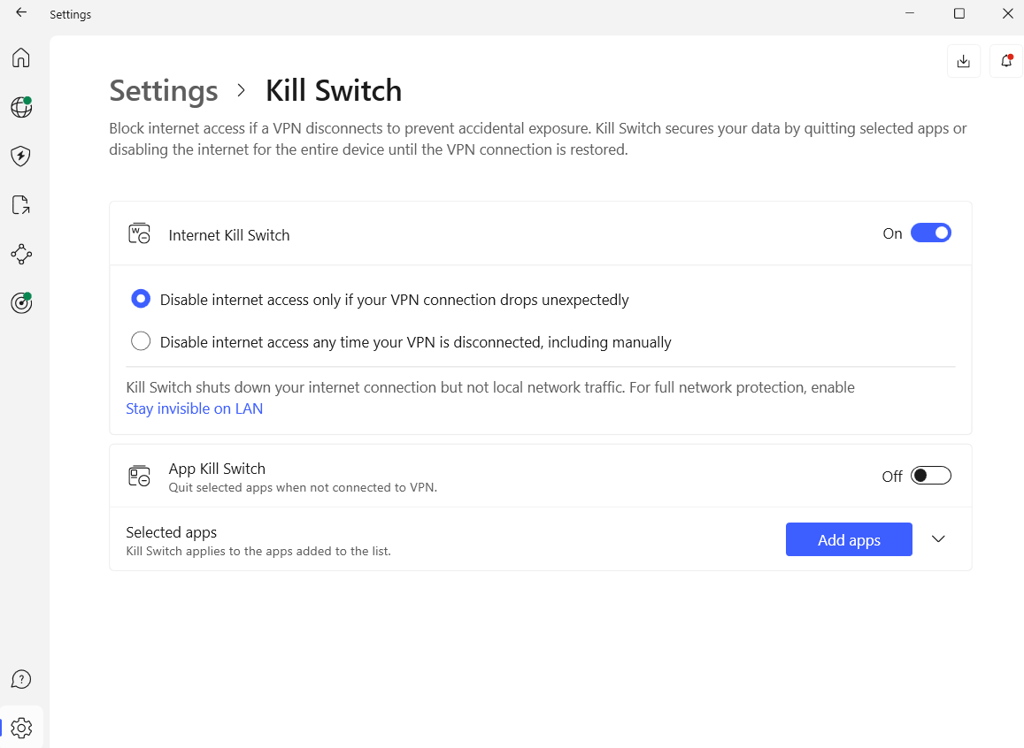Click 'Quit selected apps when not connected' text
This screenshot has height=748, width=1024.
pyautogui.click(x=303, y=487)
